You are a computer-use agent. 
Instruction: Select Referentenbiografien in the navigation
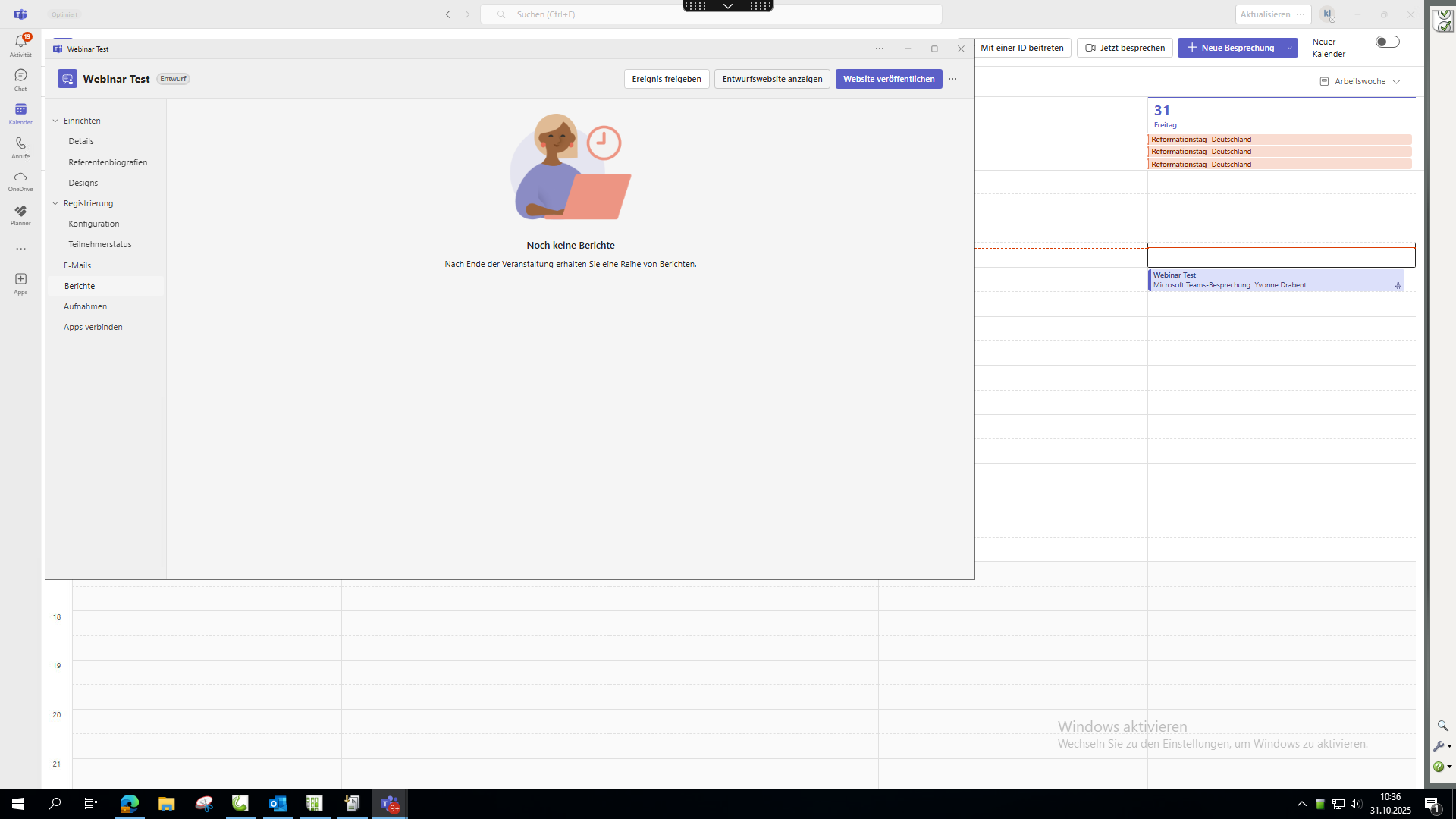point(108,162)
